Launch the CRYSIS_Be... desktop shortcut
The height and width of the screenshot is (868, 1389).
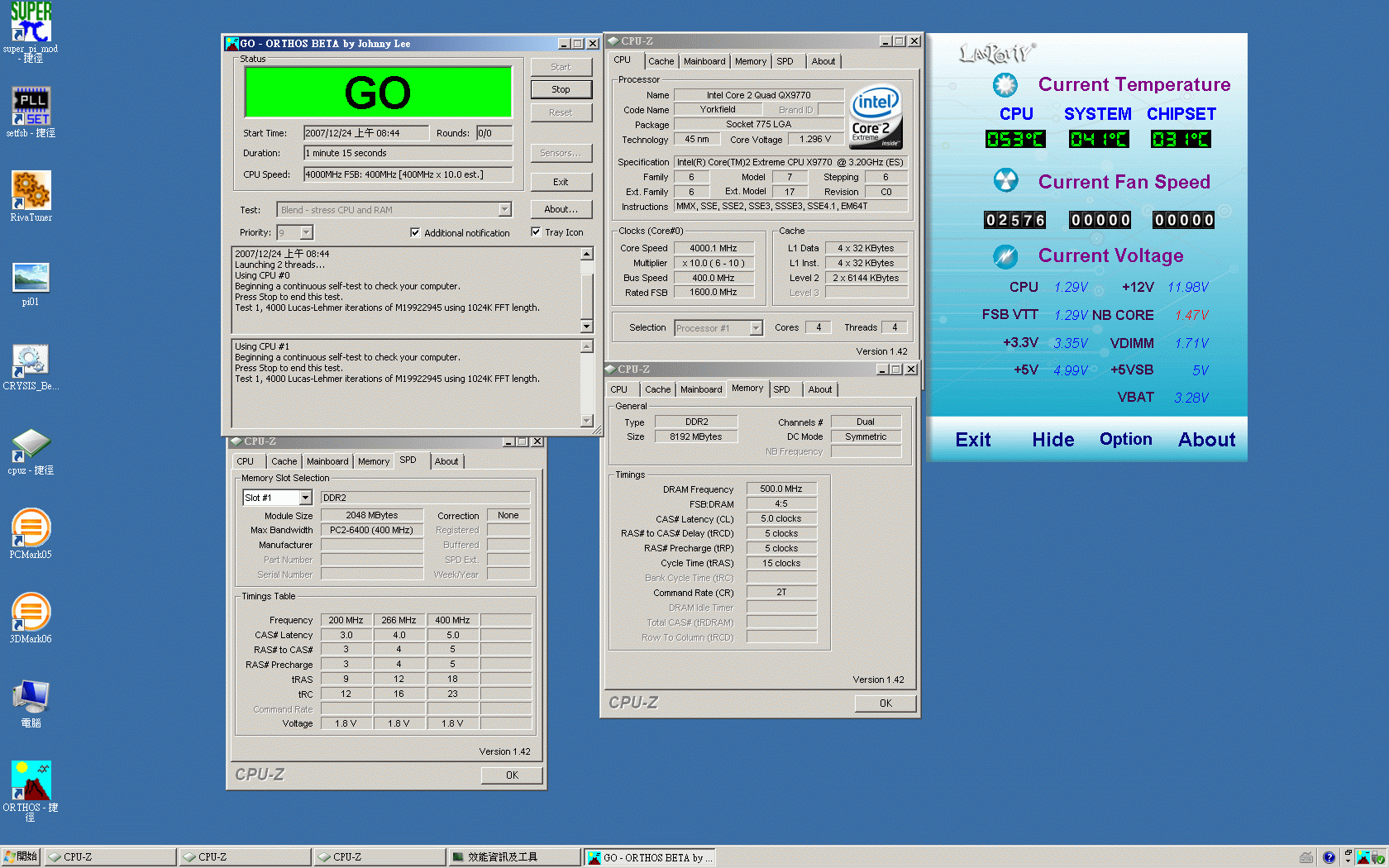coord(31,367)
